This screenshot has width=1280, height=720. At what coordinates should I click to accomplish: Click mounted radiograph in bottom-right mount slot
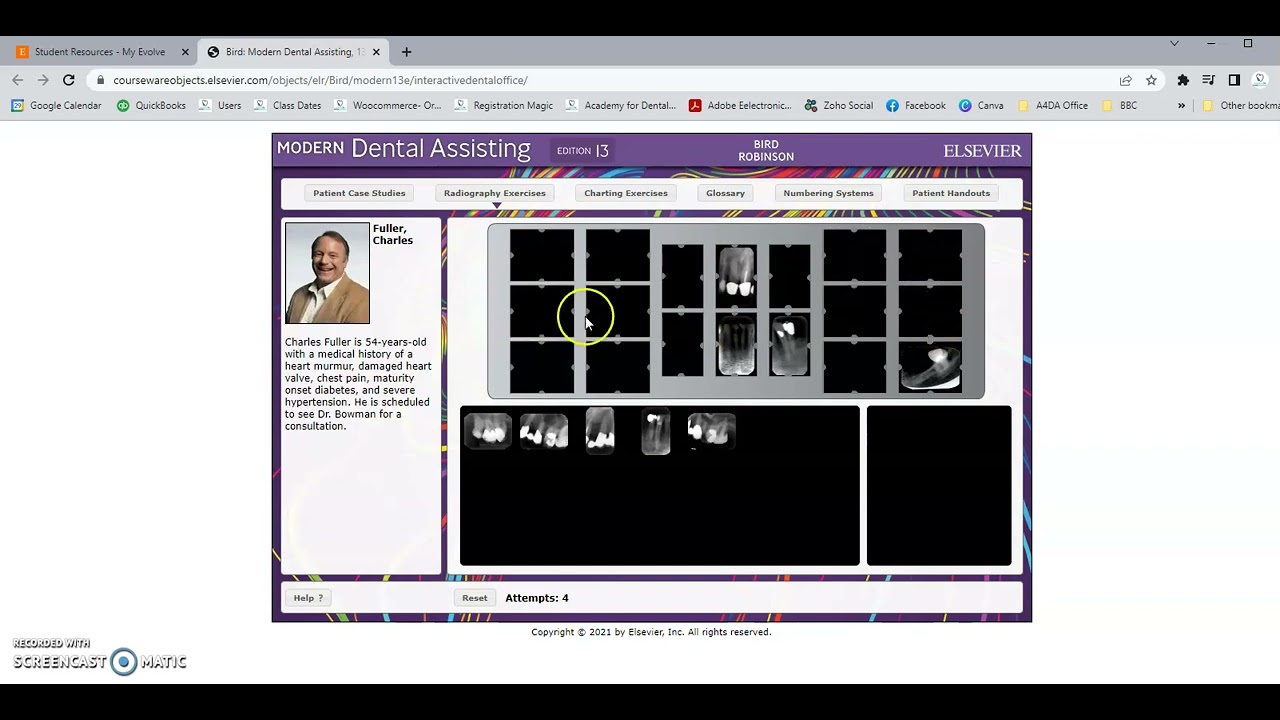pos(930,367)
